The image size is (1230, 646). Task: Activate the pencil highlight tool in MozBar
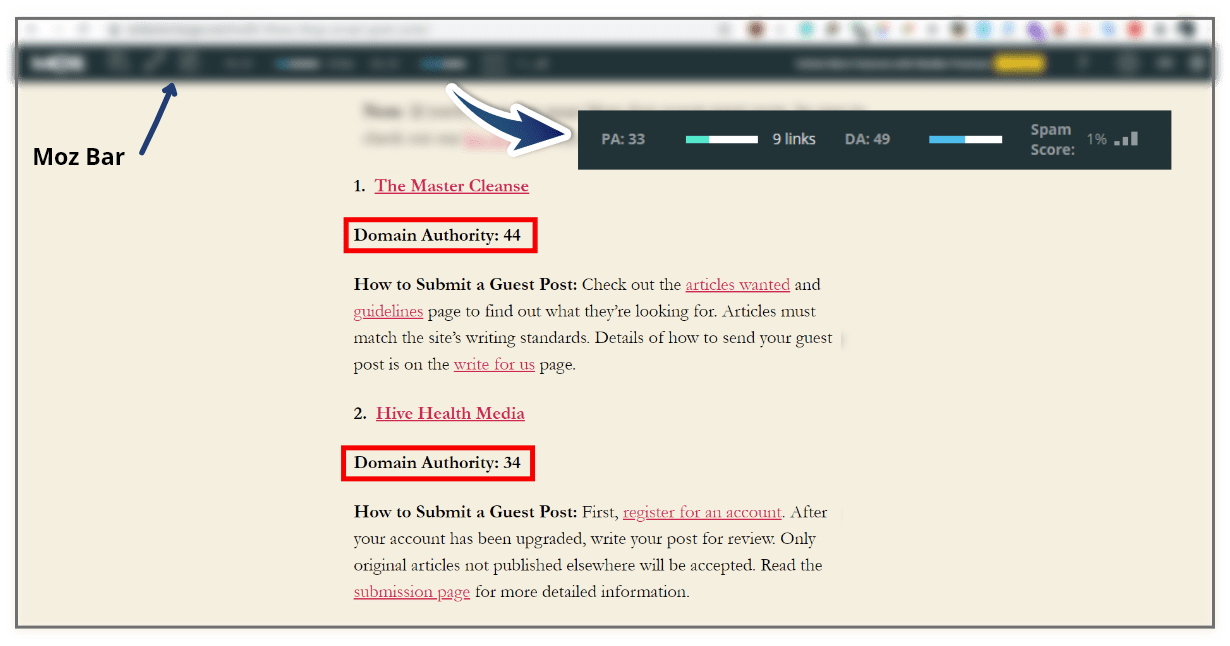(x=152, y=64)
